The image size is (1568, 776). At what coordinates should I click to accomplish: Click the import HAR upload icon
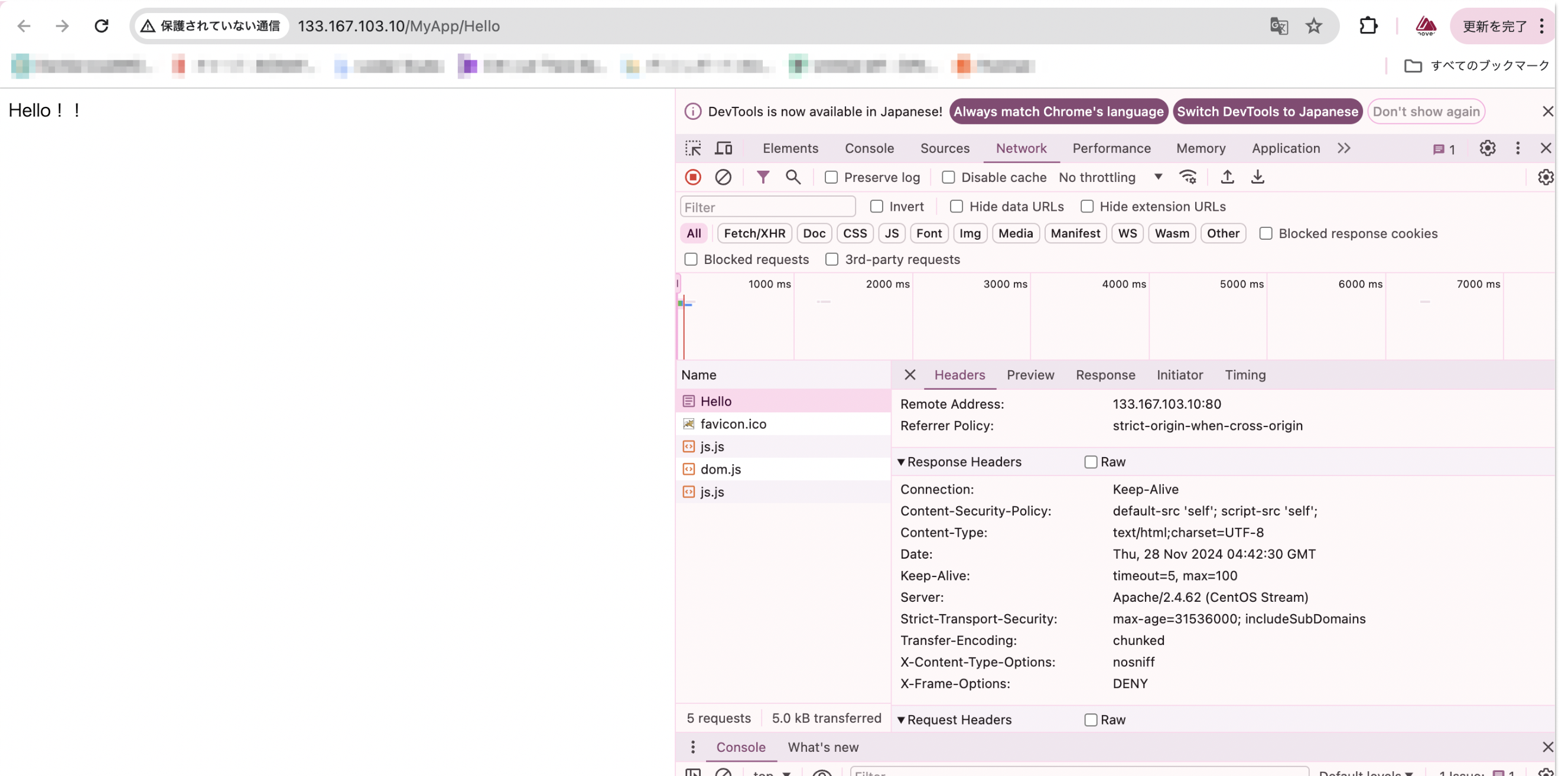pos(1227,177)
